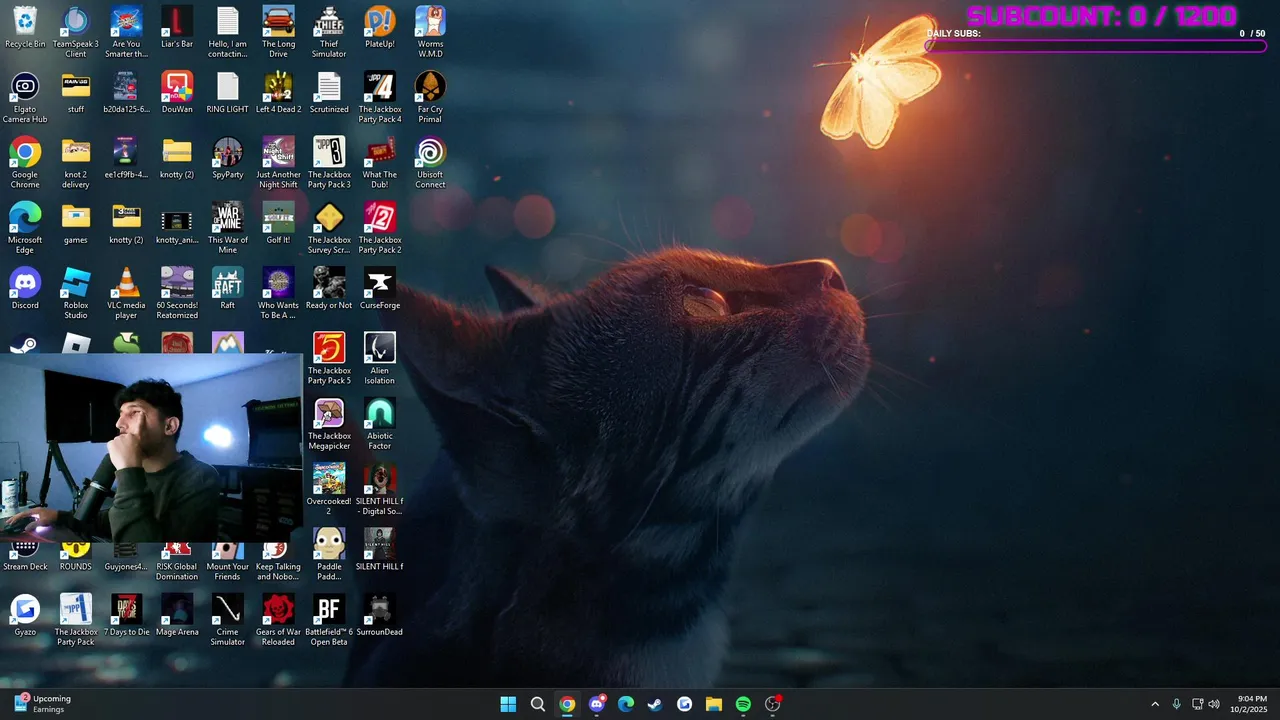Open 7 Days to Die shortcut

point(126,616)
